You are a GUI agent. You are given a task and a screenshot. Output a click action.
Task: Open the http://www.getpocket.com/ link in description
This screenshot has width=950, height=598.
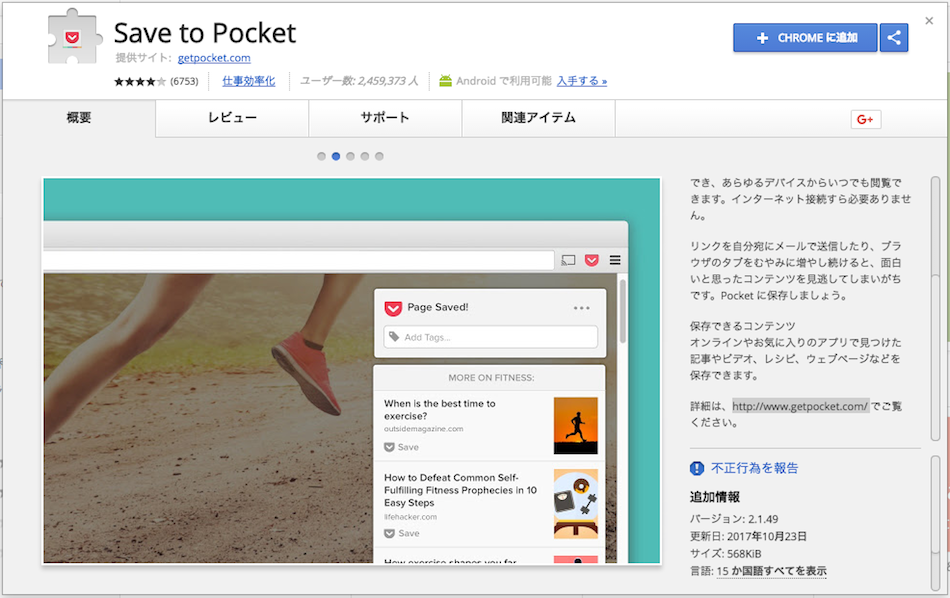[800, 406]
